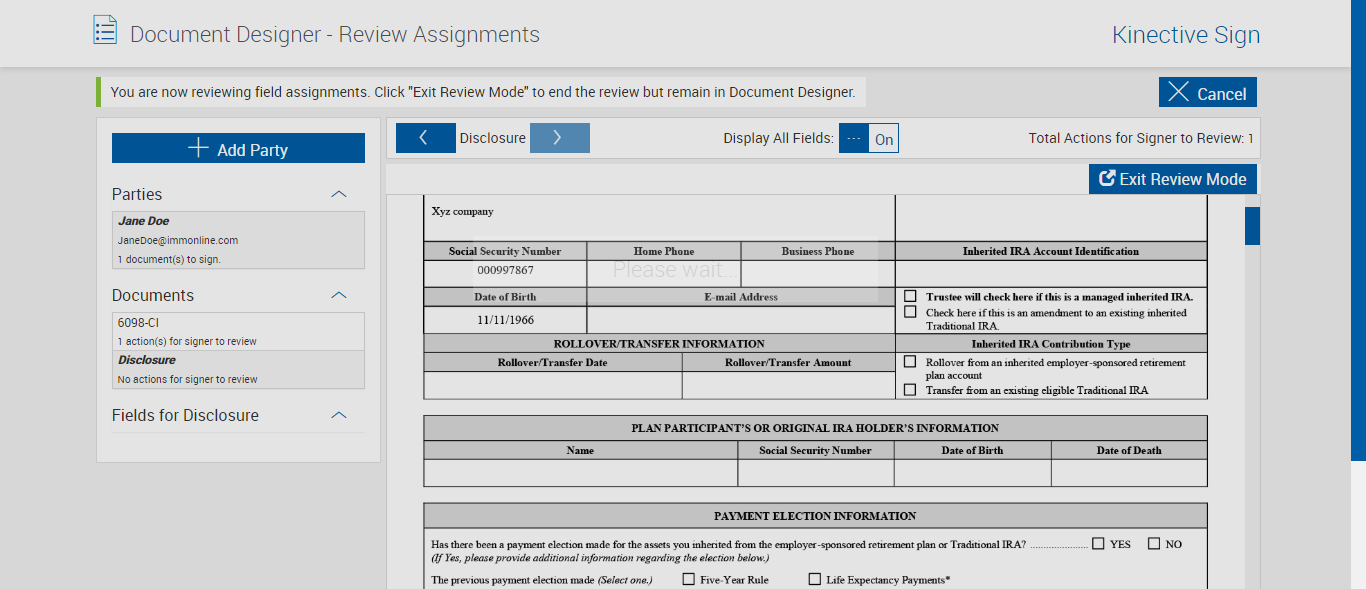The image size is (1366, 589).
Task: Check the NO payment election box
Action: pyautogui.click(x=1154, y=544)
